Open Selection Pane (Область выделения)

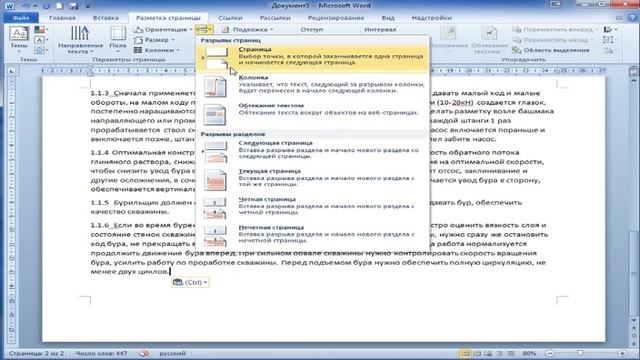pos(551,50)
